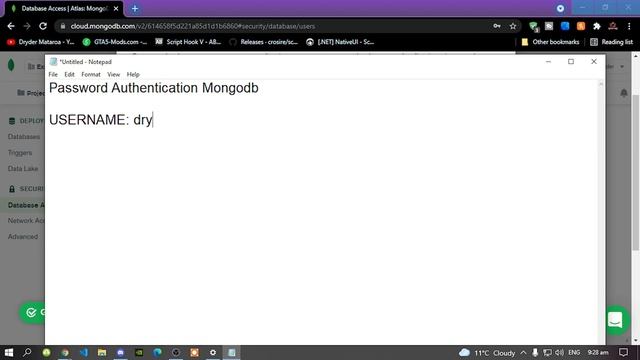The image size is (640, 360).
Task: Open the Notepad File menu
Action: tap(53, 74)
